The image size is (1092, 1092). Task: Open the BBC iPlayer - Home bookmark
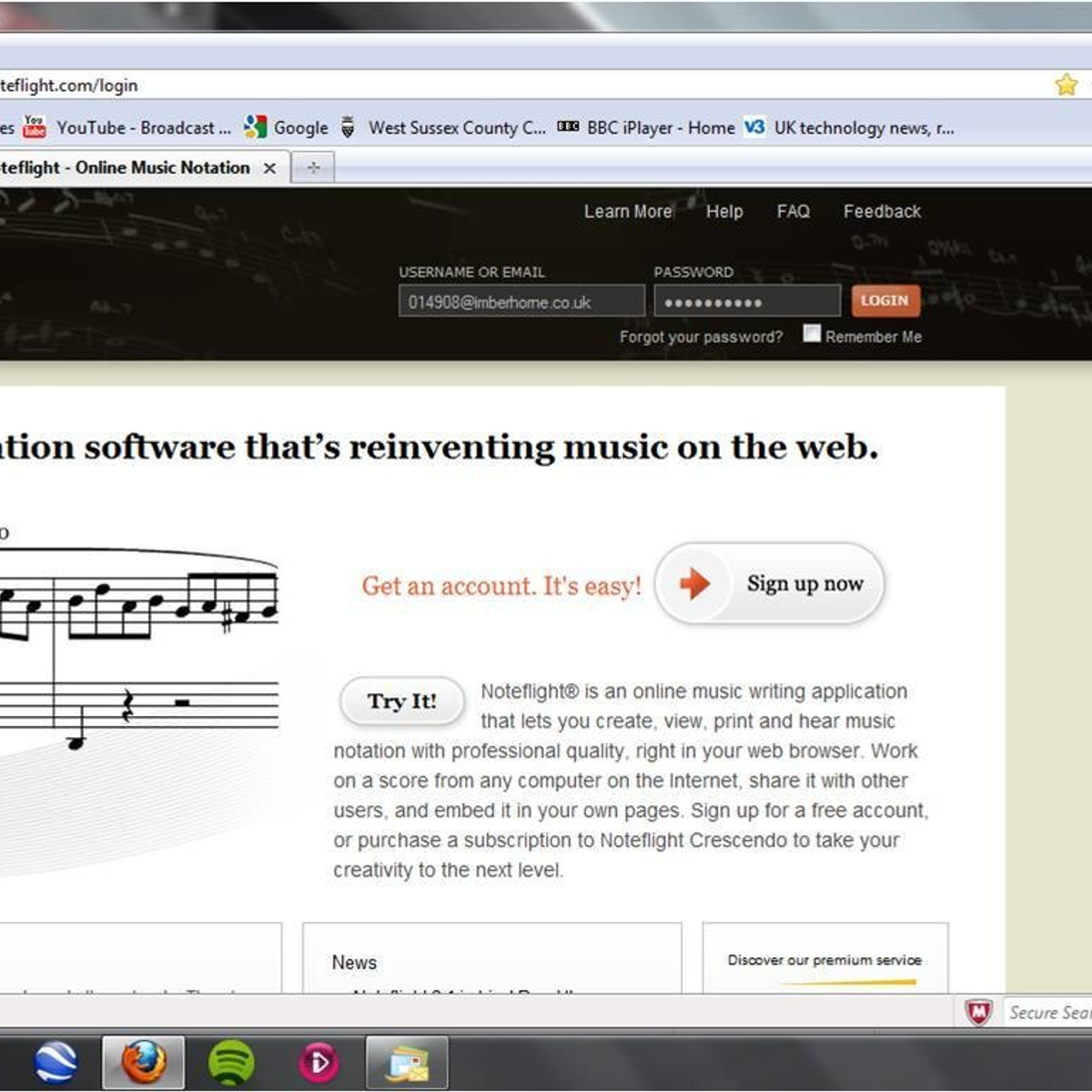[x=646, y=127]
